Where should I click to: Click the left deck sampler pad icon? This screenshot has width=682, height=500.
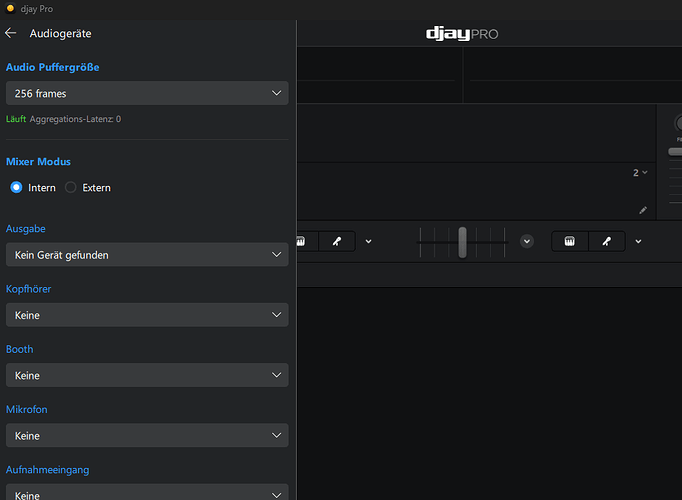pyautogui.click(x=303, y=241)
